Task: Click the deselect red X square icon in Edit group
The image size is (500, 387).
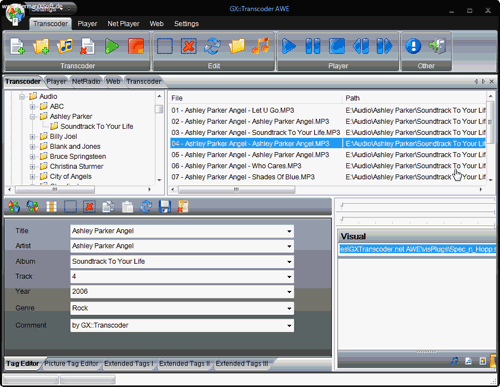Action: pos(189,46)
